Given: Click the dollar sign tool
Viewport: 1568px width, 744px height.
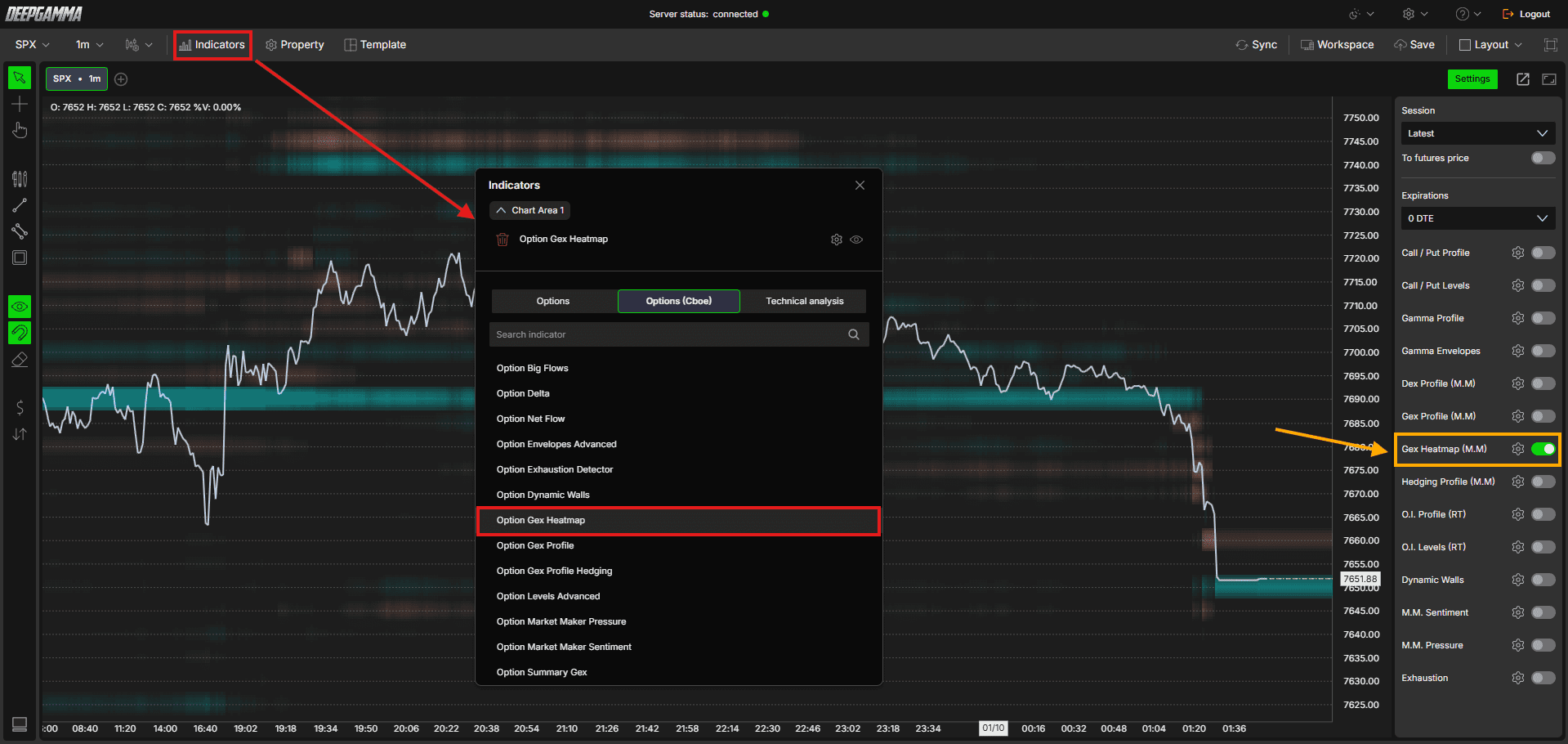Looking at the screenshot, I should coord(20,407).
